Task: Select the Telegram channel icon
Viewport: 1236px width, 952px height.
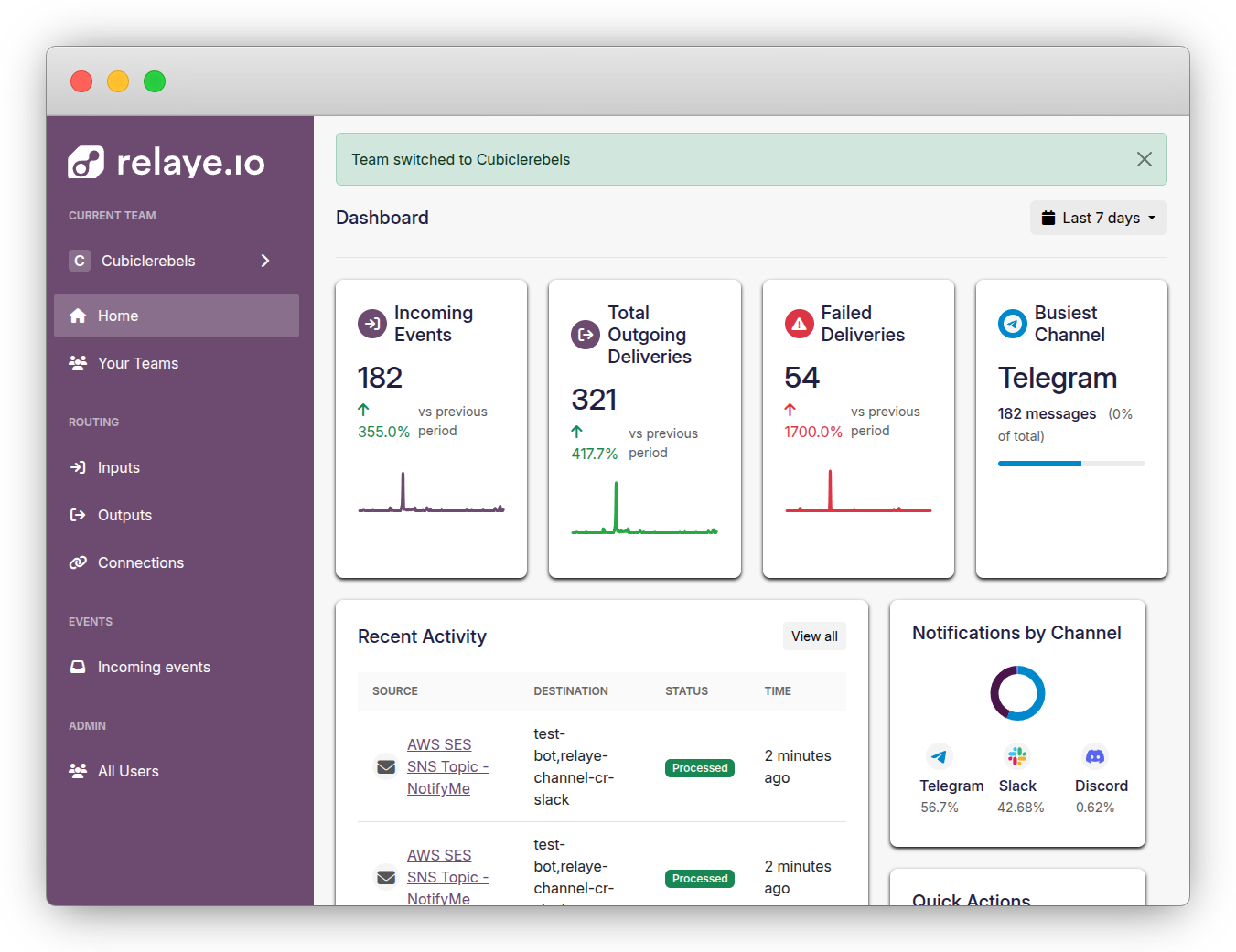Action: click(x=940, y=756)
